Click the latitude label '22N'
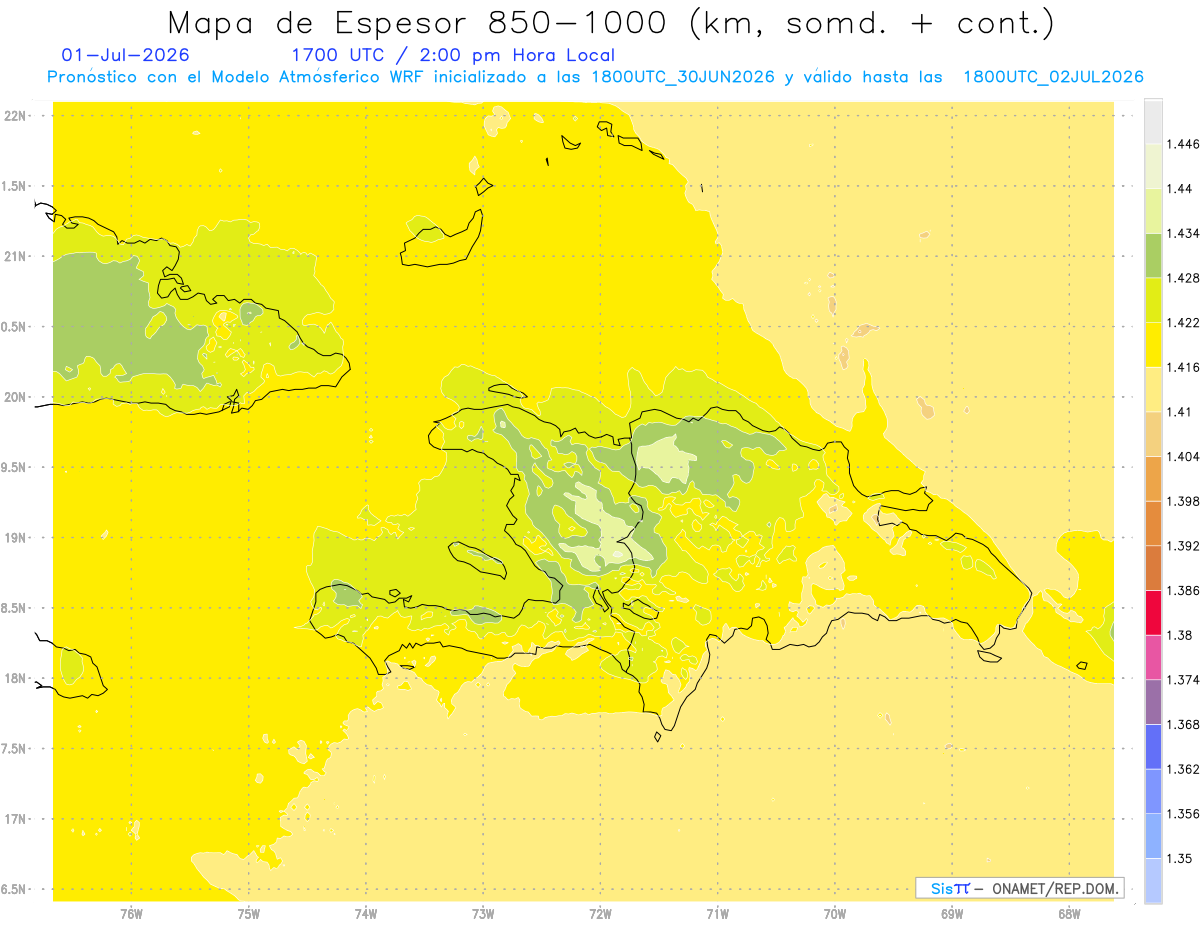The width and height of the screenshot is (1200, 927). tap(15, 115)
